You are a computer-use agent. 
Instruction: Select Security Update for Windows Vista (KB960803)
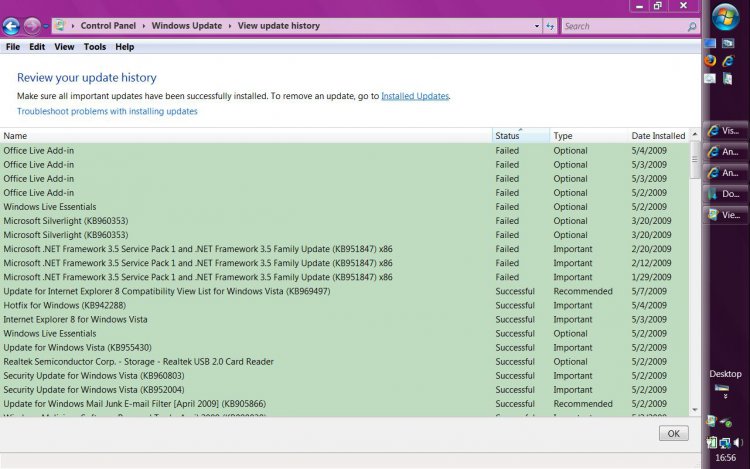[x=344, y=376]
